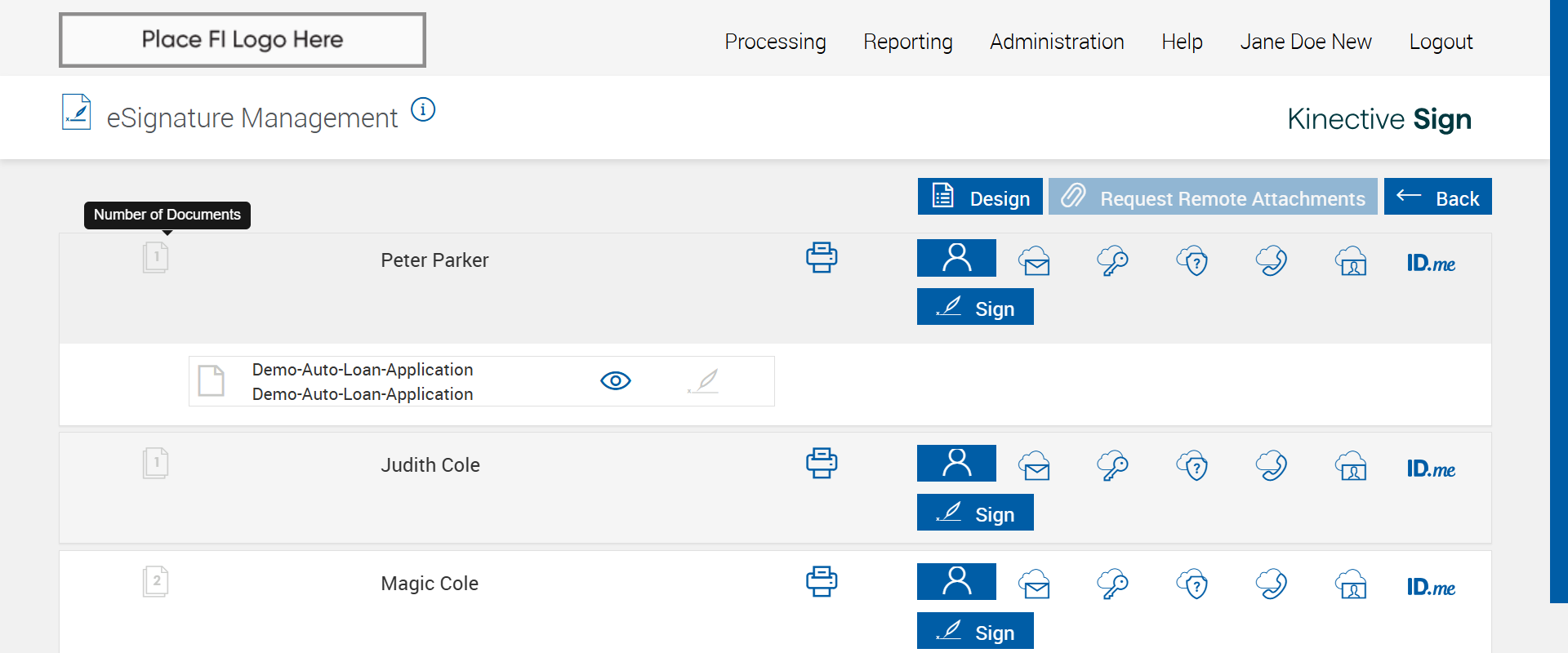
Task: Expand Judith Cole's document count icon
Action: tap(155, 464)
